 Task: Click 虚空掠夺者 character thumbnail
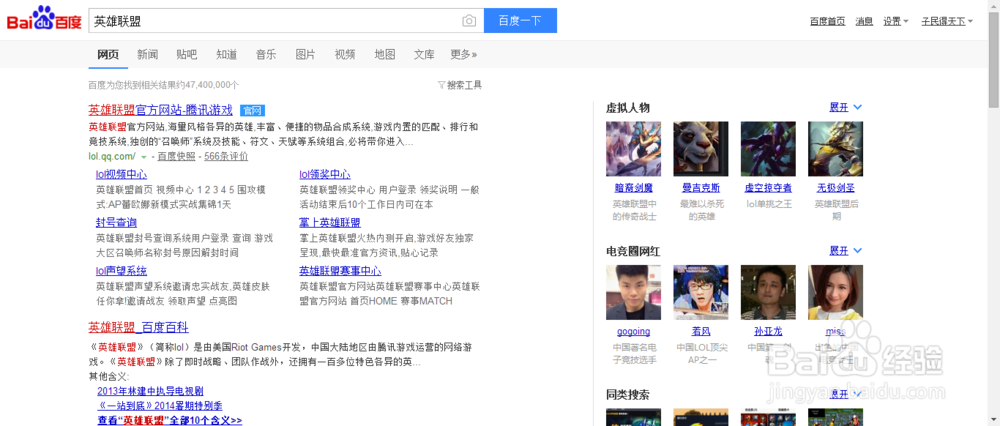(768, 149)
